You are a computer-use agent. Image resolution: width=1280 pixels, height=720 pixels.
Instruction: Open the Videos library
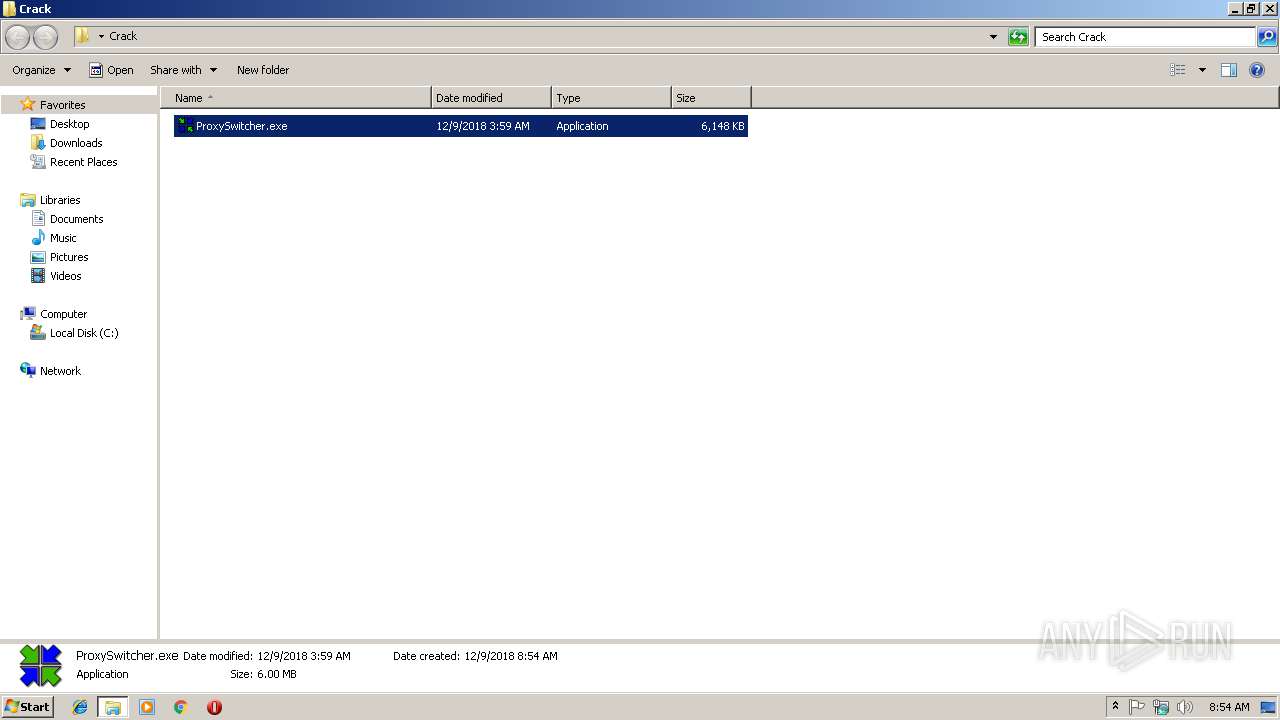65,276
